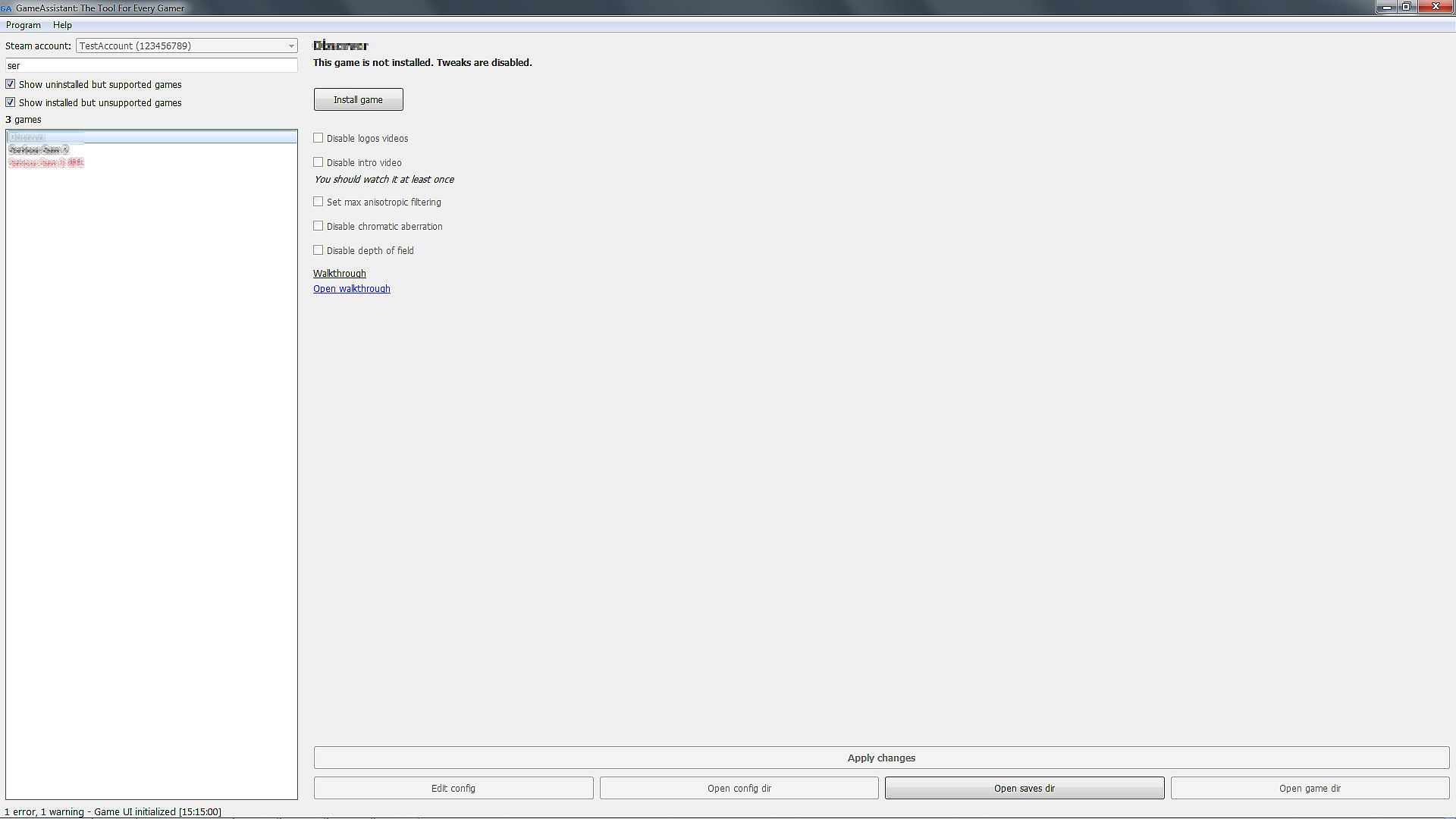
Task: Click the game search field containing 'ser'
Action: 152,66
